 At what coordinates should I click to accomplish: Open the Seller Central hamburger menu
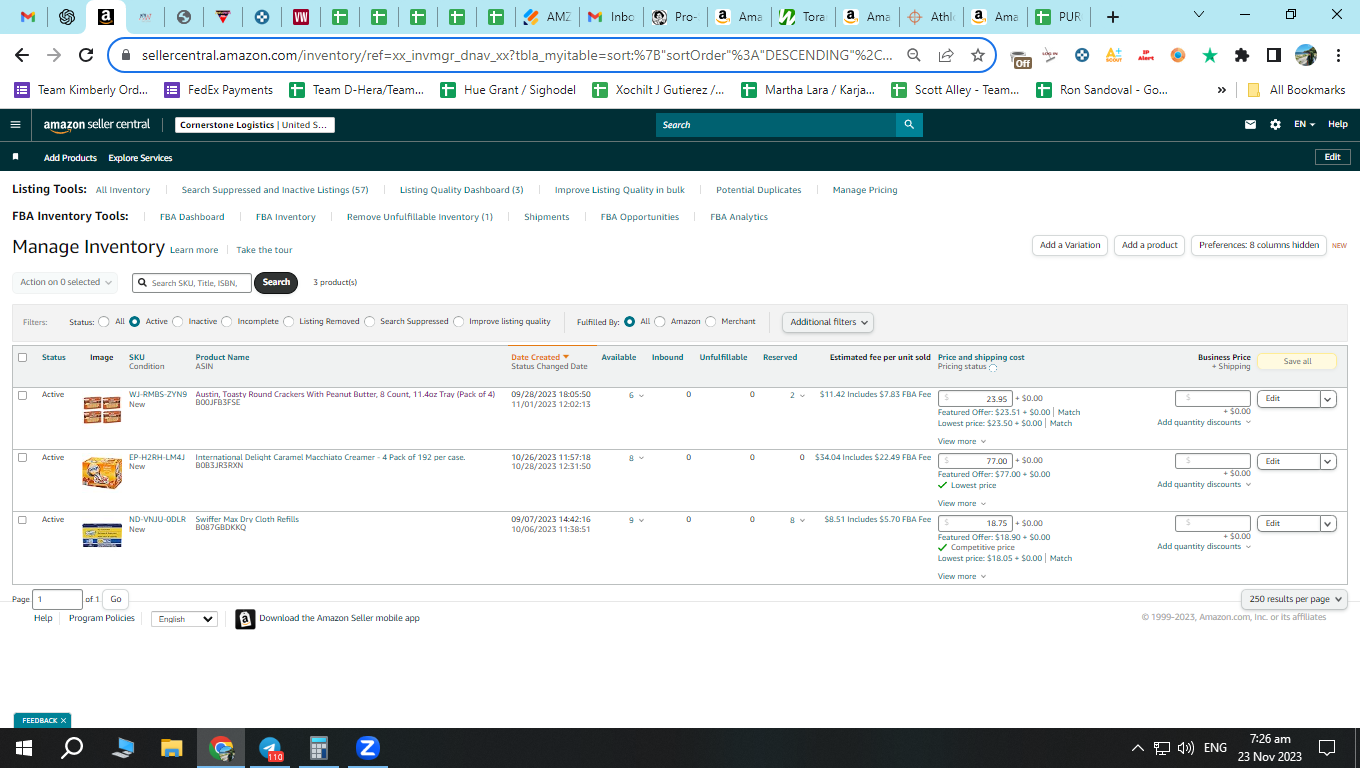click(15, 125)
